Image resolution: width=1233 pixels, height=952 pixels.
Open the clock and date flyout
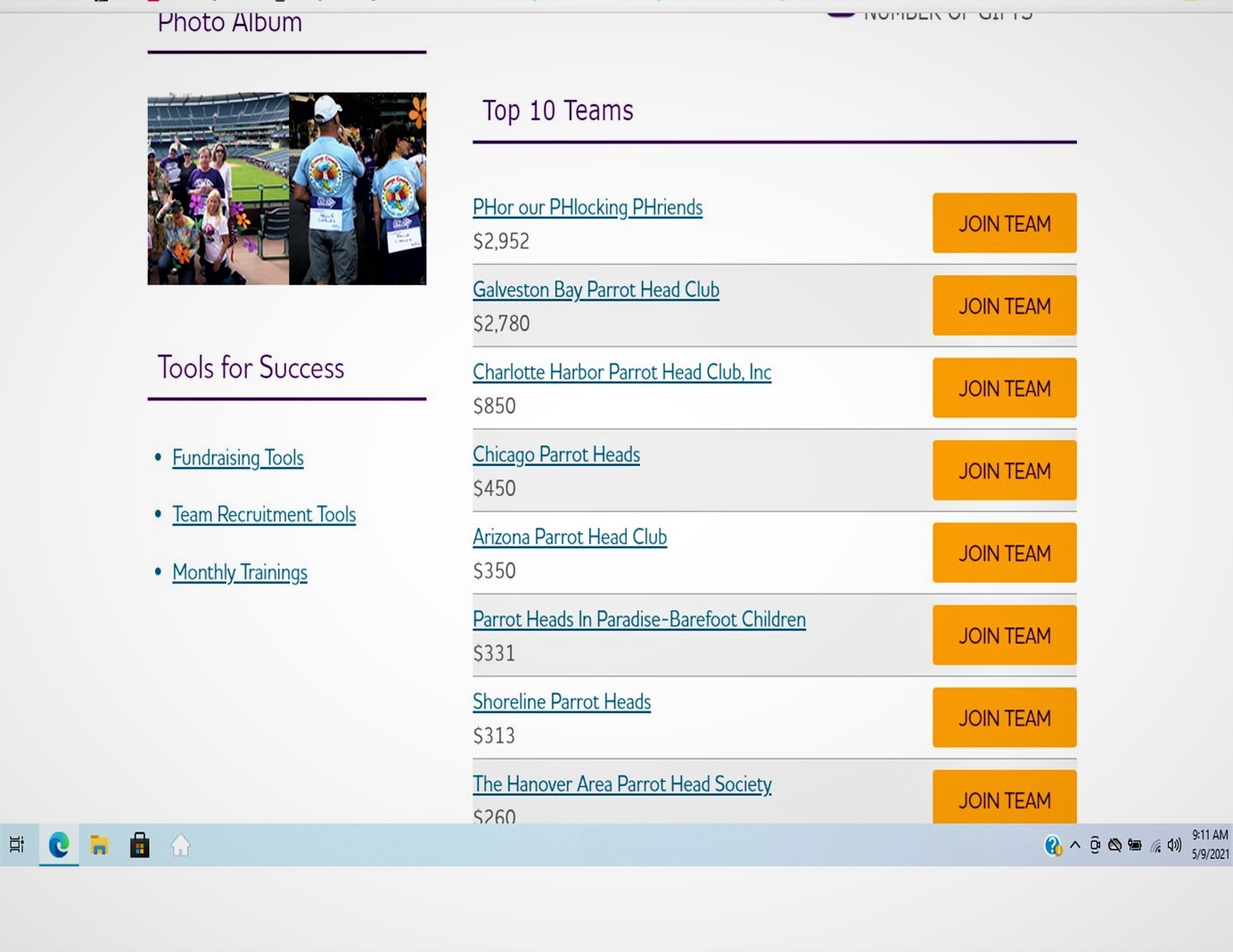point(1210,844)
